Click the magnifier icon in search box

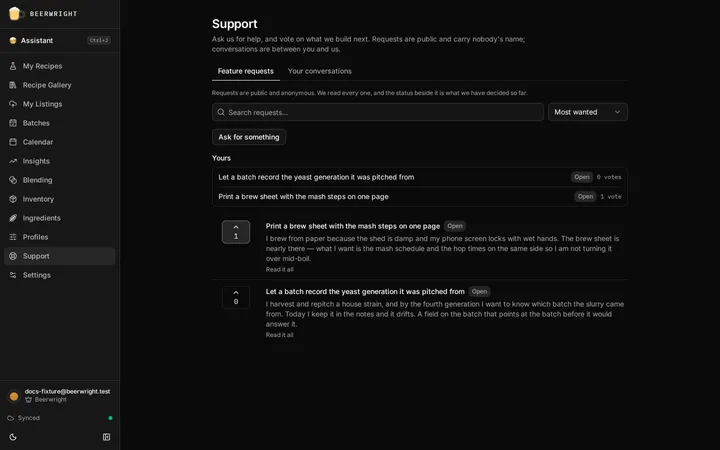pyautogui.click(x=221, y=112)
